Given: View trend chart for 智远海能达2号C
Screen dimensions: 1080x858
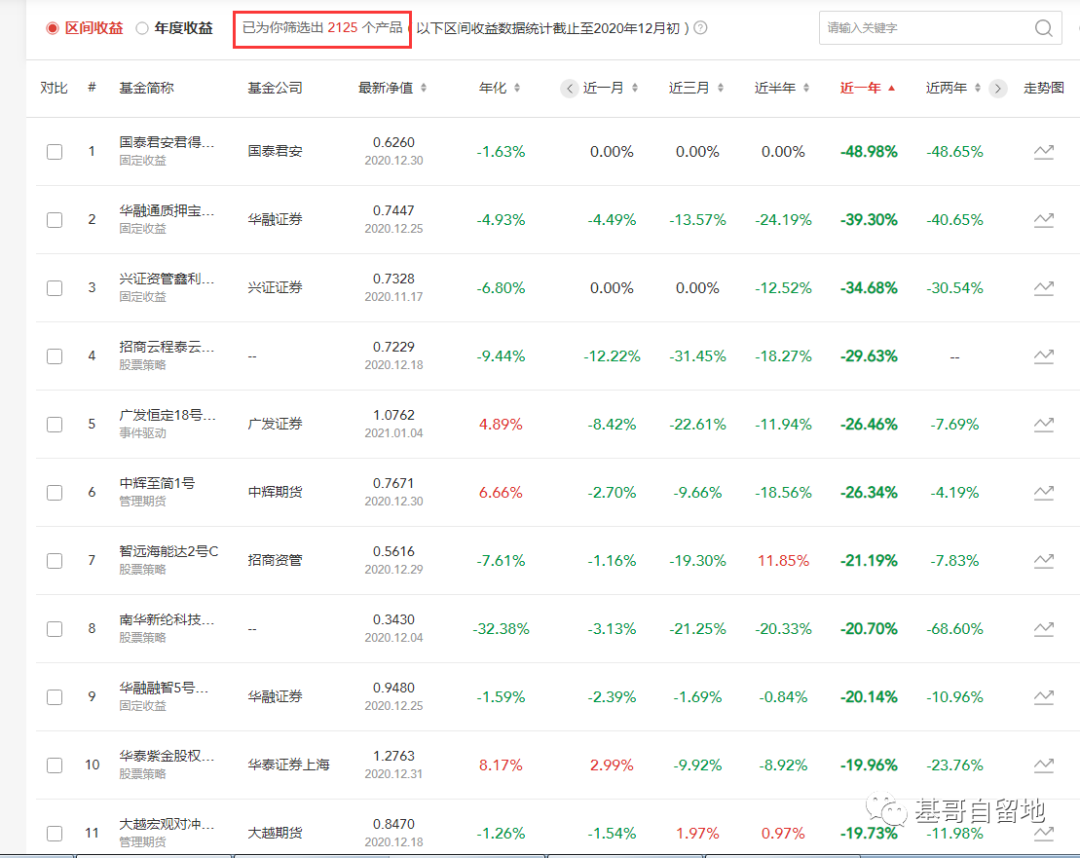Looking at the screenshot, I should (1043, 561).
